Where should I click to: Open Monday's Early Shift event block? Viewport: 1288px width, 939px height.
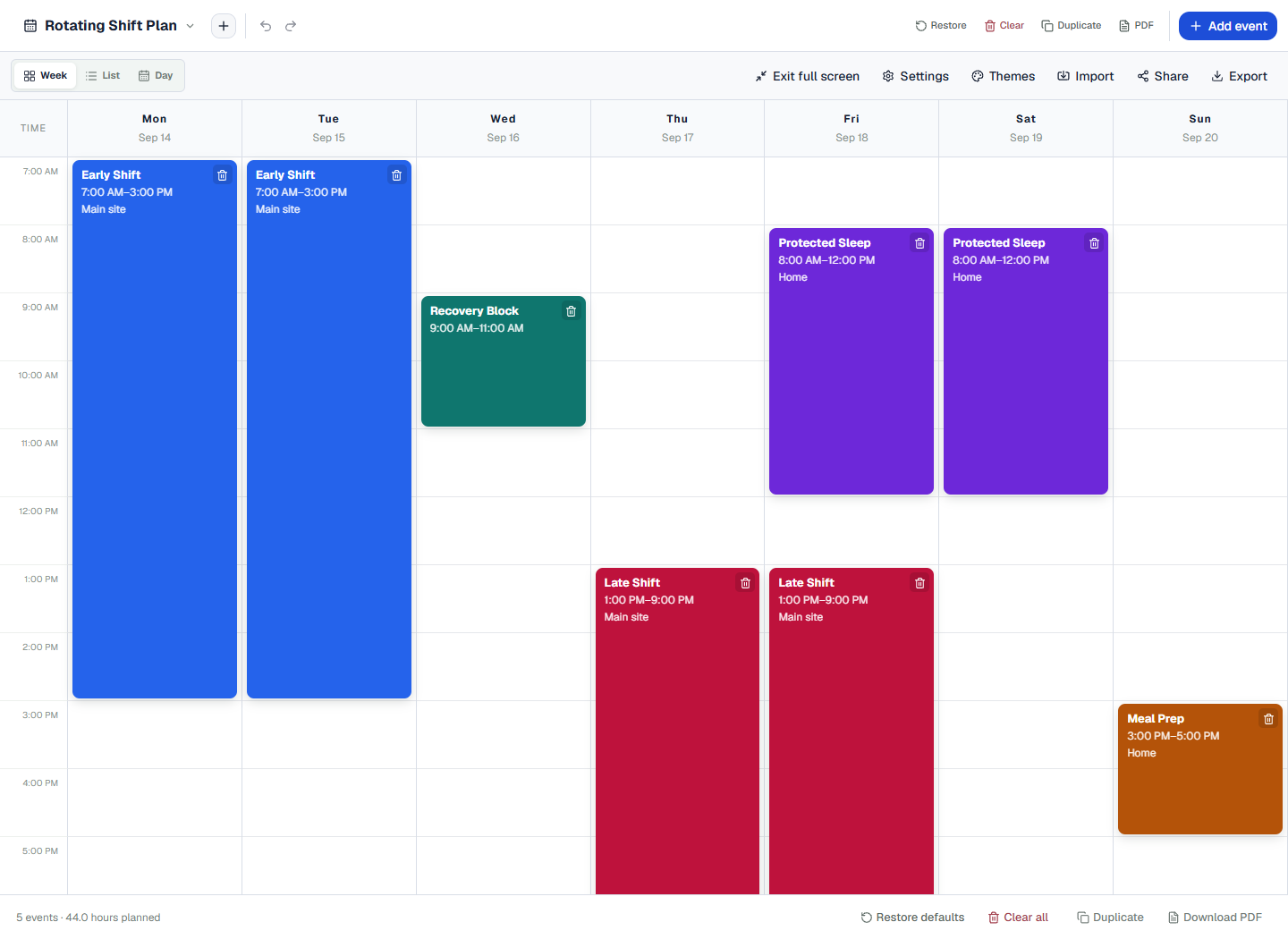point(155,429)
